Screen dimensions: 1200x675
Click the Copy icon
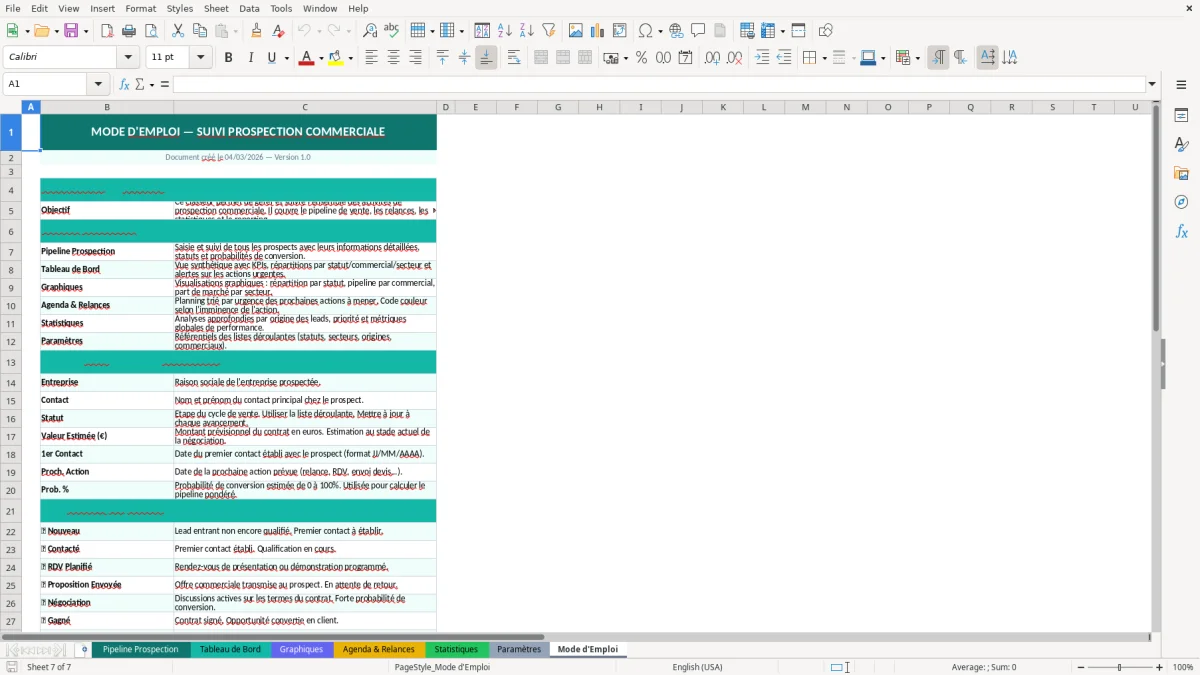(x=199, y=31)
